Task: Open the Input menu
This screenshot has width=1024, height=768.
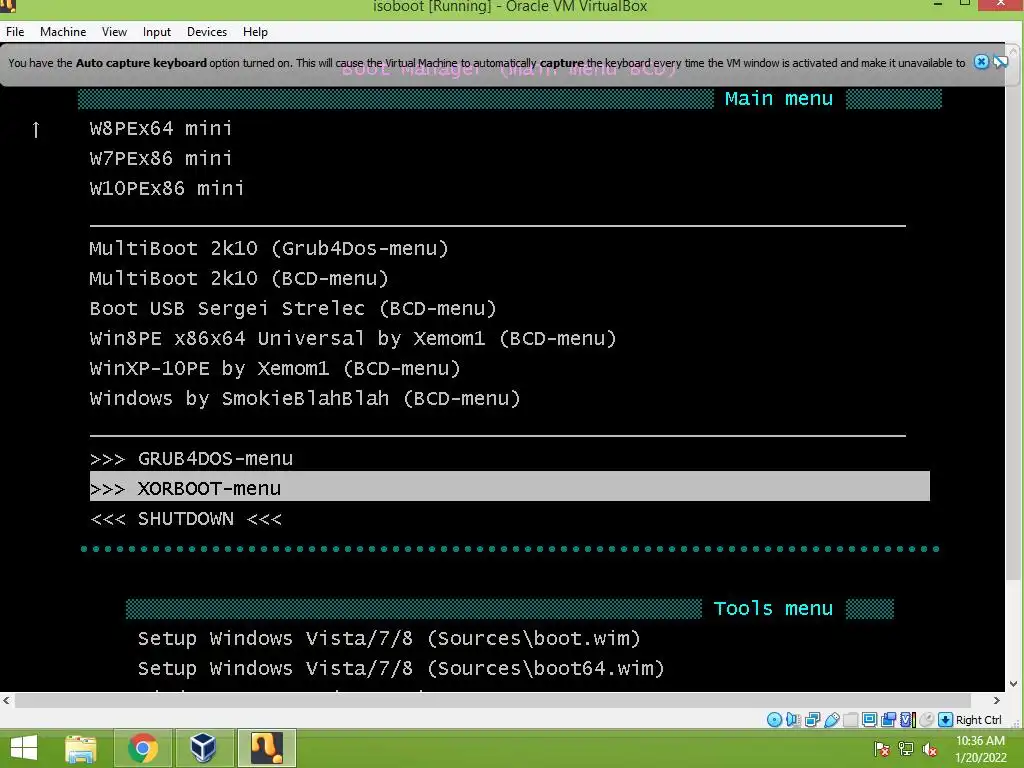Action: [x=157, y=31]
